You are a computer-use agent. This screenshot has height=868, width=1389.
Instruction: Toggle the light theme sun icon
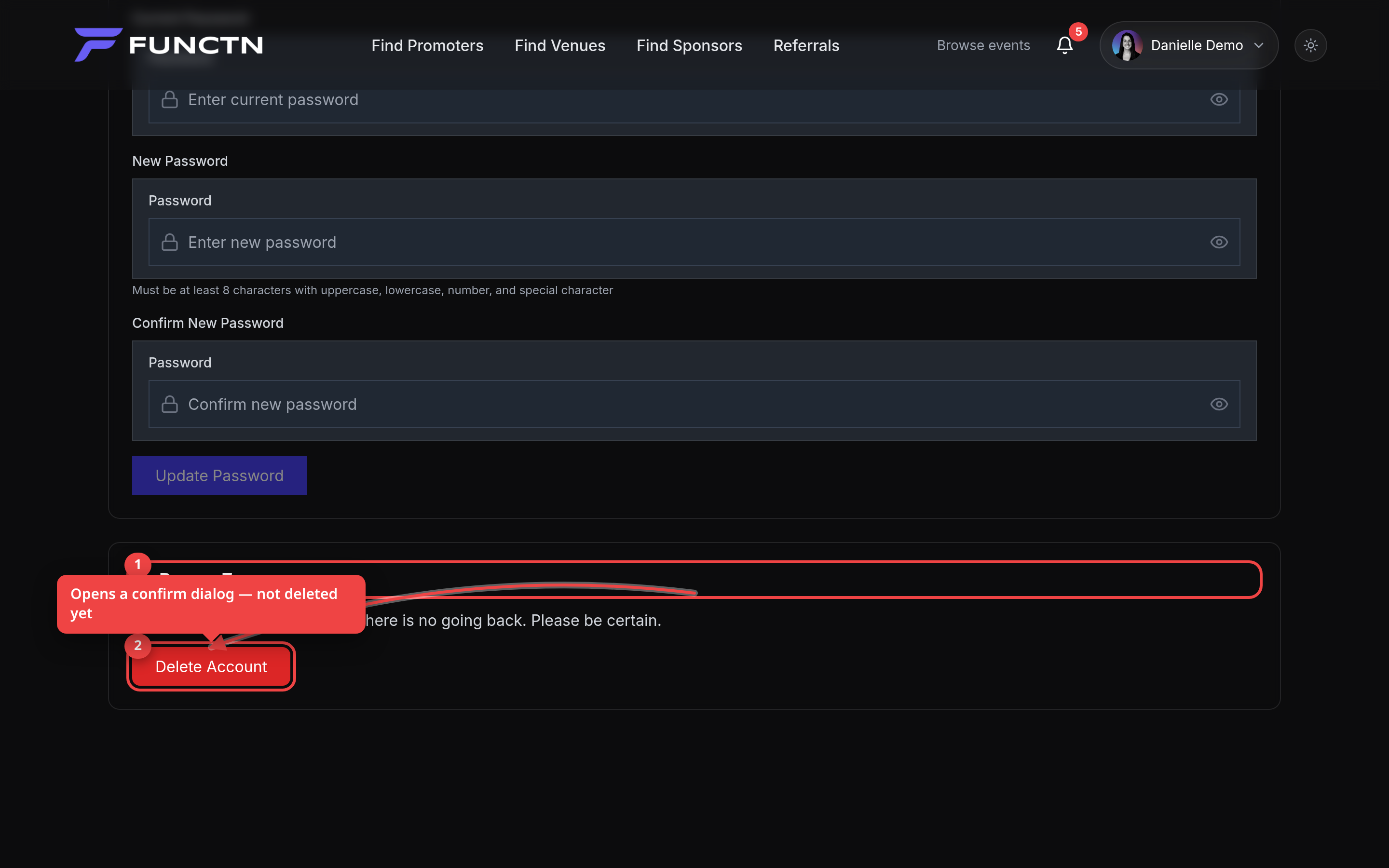[1310, 45]
